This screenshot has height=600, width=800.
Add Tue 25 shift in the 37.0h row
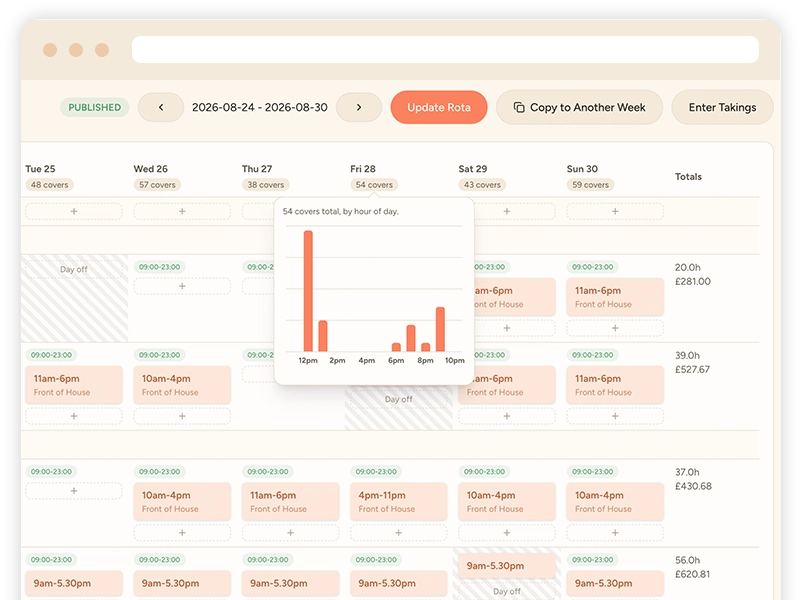(74, 491)
